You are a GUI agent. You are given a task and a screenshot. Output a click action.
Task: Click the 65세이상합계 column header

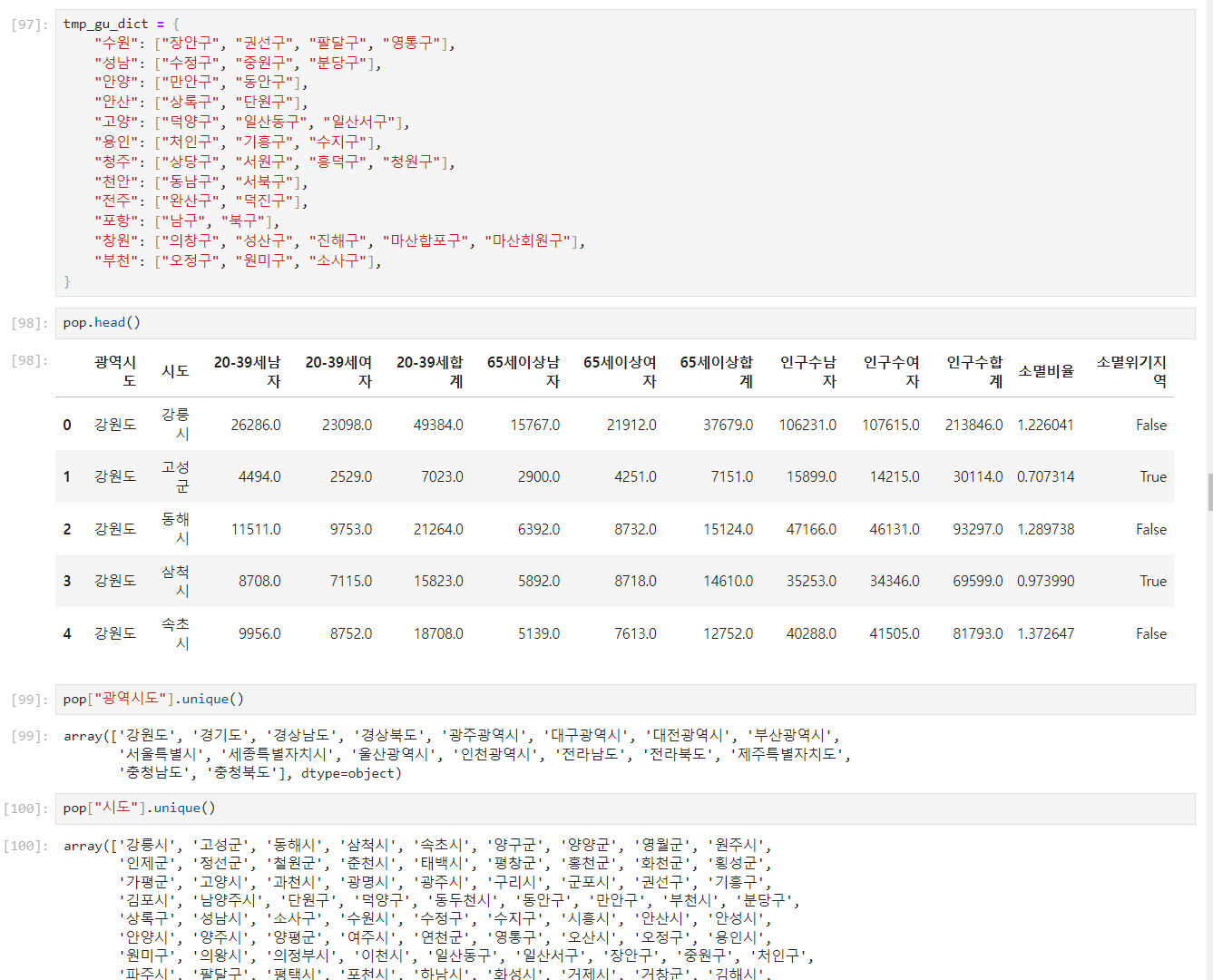coord(717,371)
